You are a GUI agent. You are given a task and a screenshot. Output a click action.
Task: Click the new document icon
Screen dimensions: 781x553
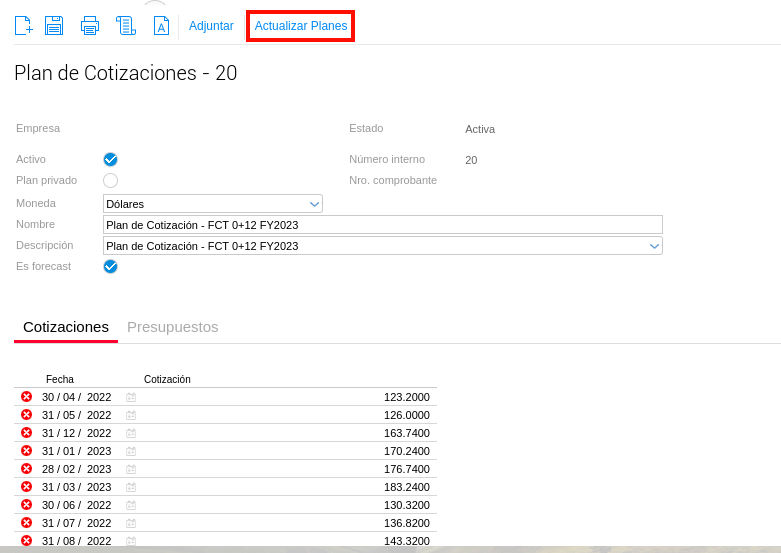(24, 26)
